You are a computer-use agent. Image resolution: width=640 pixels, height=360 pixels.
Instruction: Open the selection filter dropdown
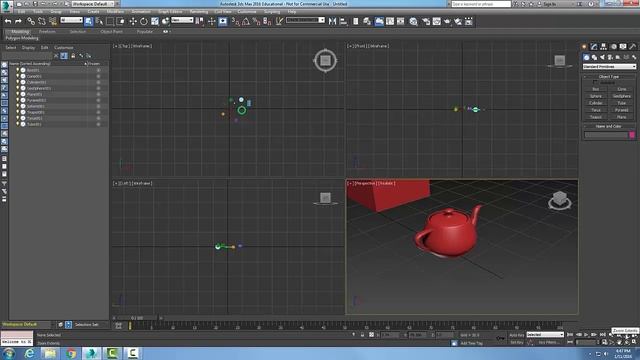[x=71, y=20]
